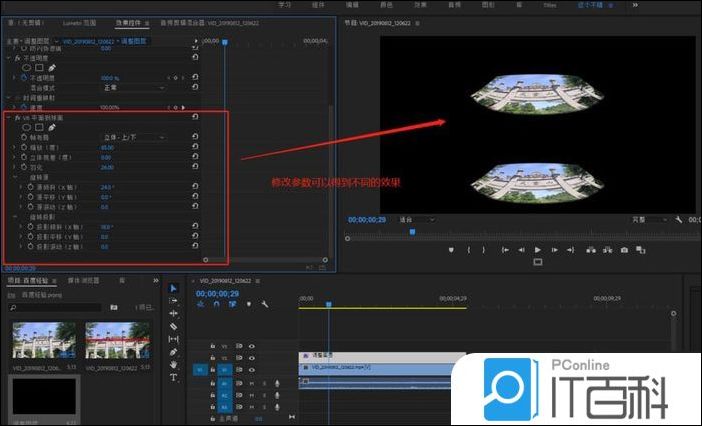Pick the Type (T) tool
The height and width of the screenshot is (426, 702).
click(x=173, y=378)
